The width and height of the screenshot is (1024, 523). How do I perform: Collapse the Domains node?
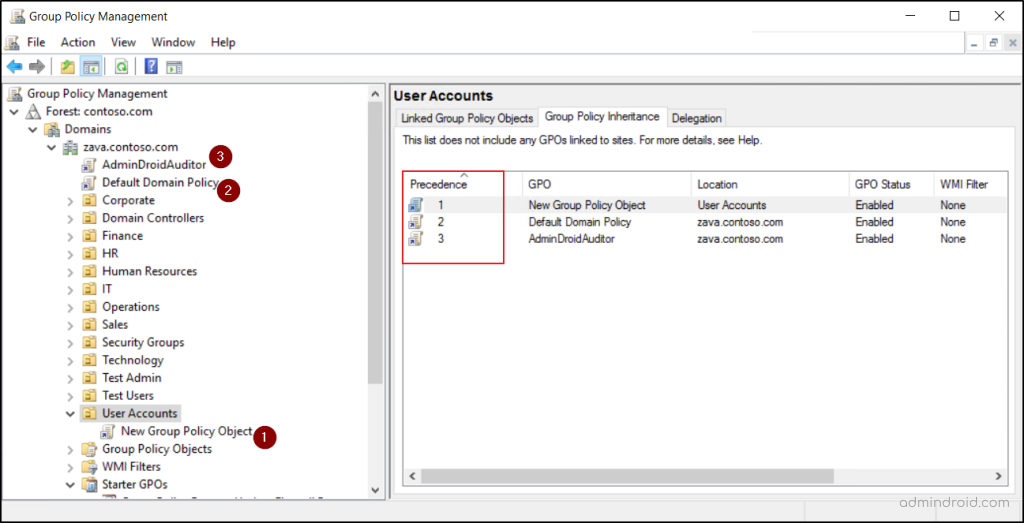(x=33, y=129)
